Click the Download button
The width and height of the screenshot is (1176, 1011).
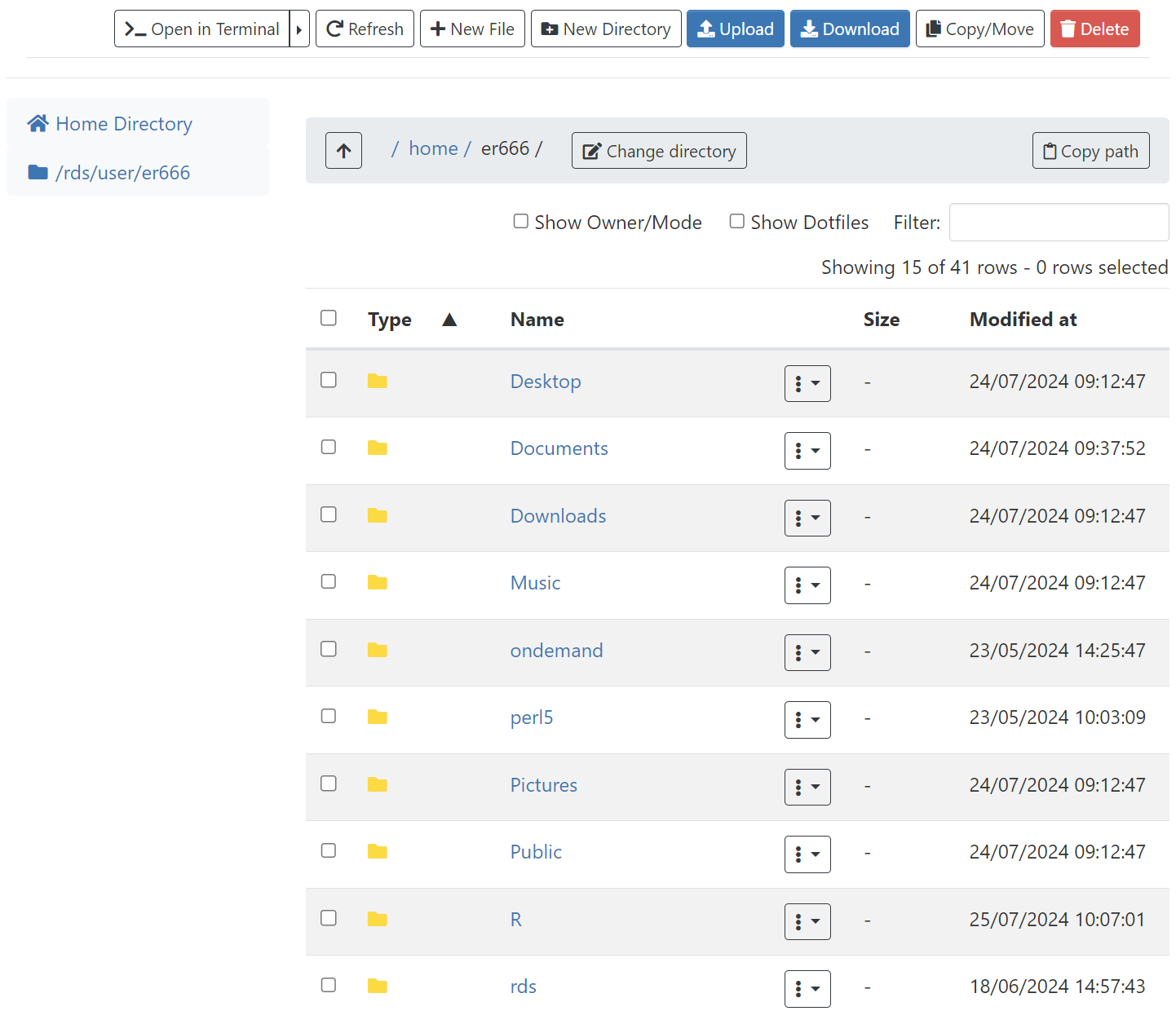[849, 29]
